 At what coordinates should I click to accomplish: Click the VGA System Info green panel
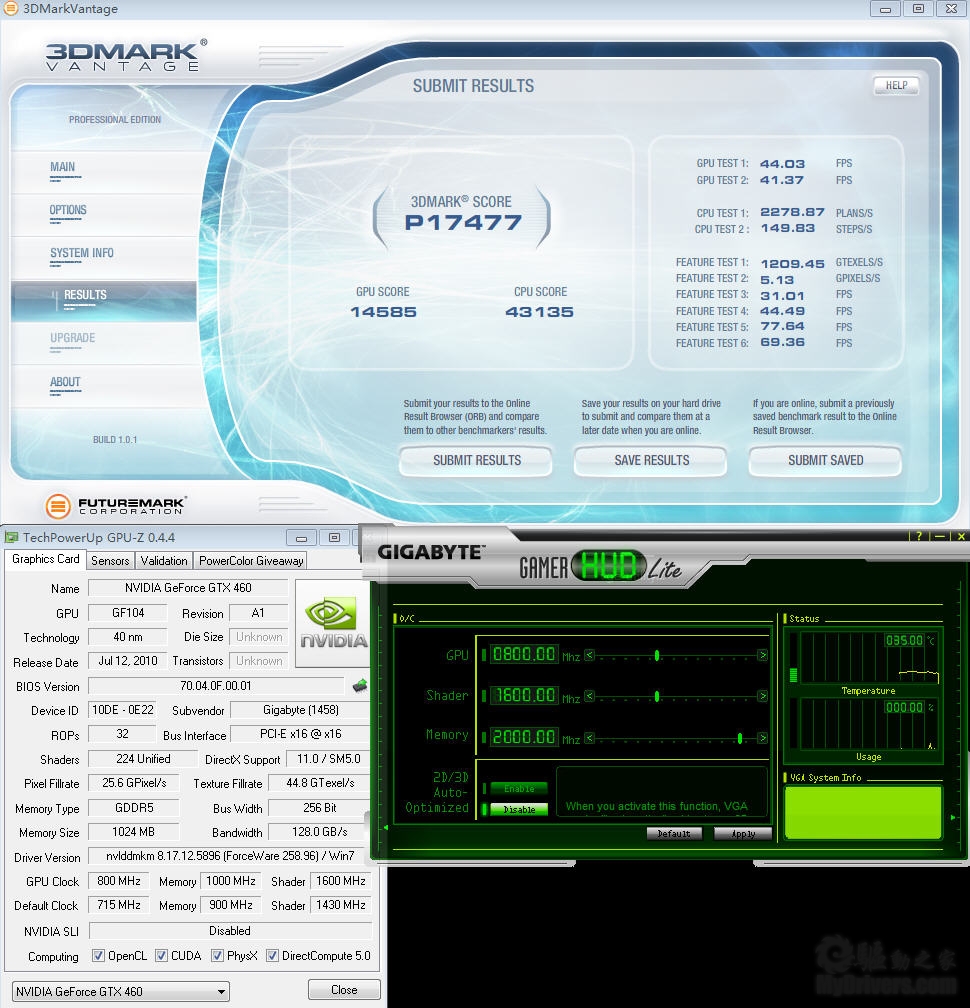[863, 812]
